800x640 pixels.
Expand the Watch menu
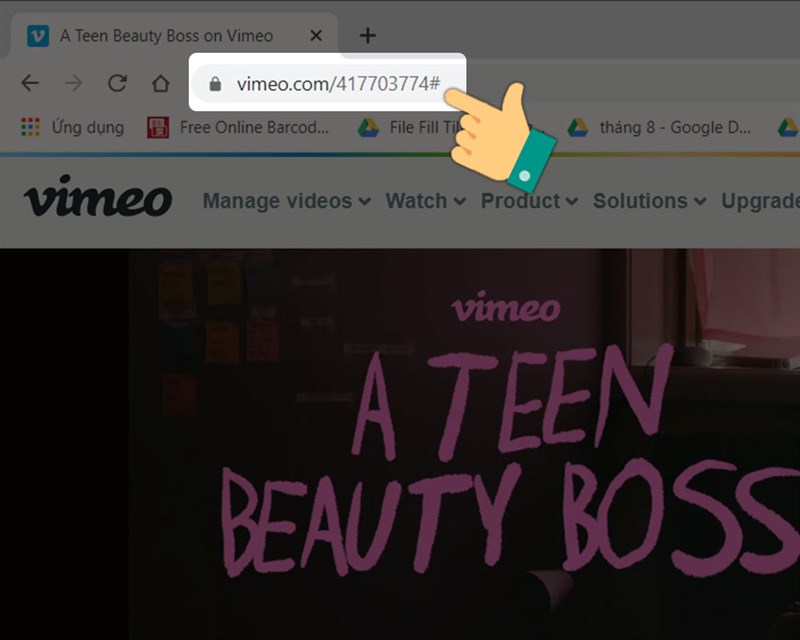(x=426, y=201)
